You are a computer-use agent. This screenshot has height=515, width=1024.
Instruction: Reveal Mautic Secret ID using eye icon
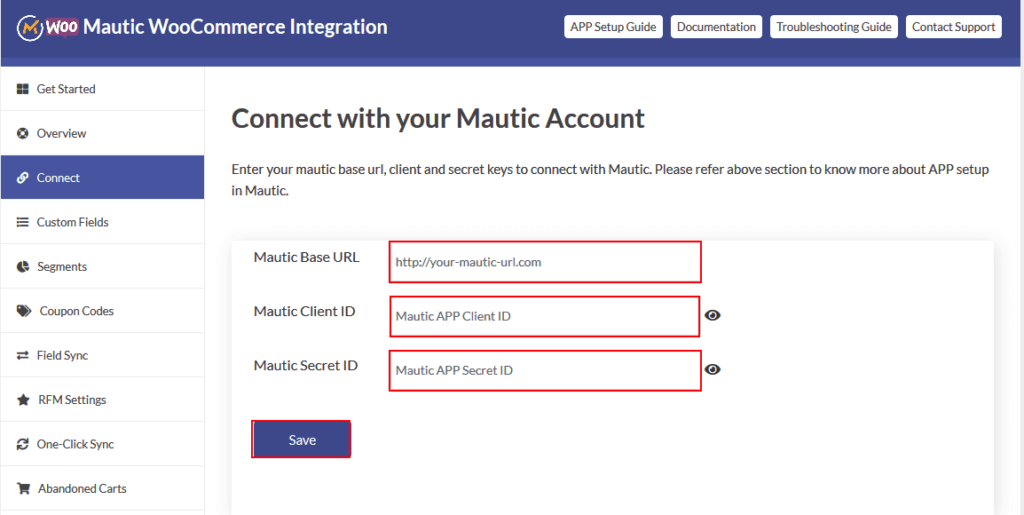coord(712,369)
